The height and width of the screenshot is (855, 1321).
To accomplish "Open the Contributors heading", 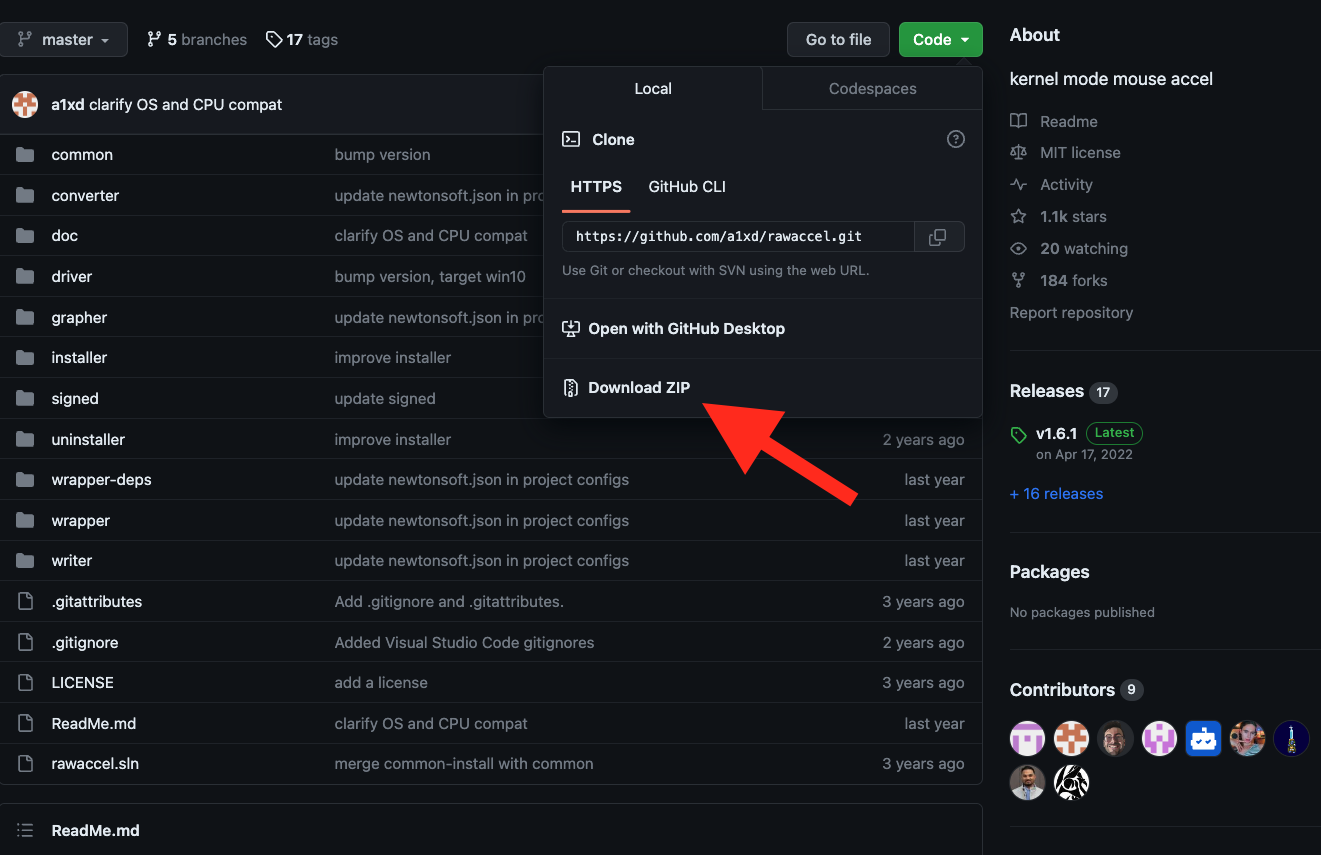I will pos(1062,690).
